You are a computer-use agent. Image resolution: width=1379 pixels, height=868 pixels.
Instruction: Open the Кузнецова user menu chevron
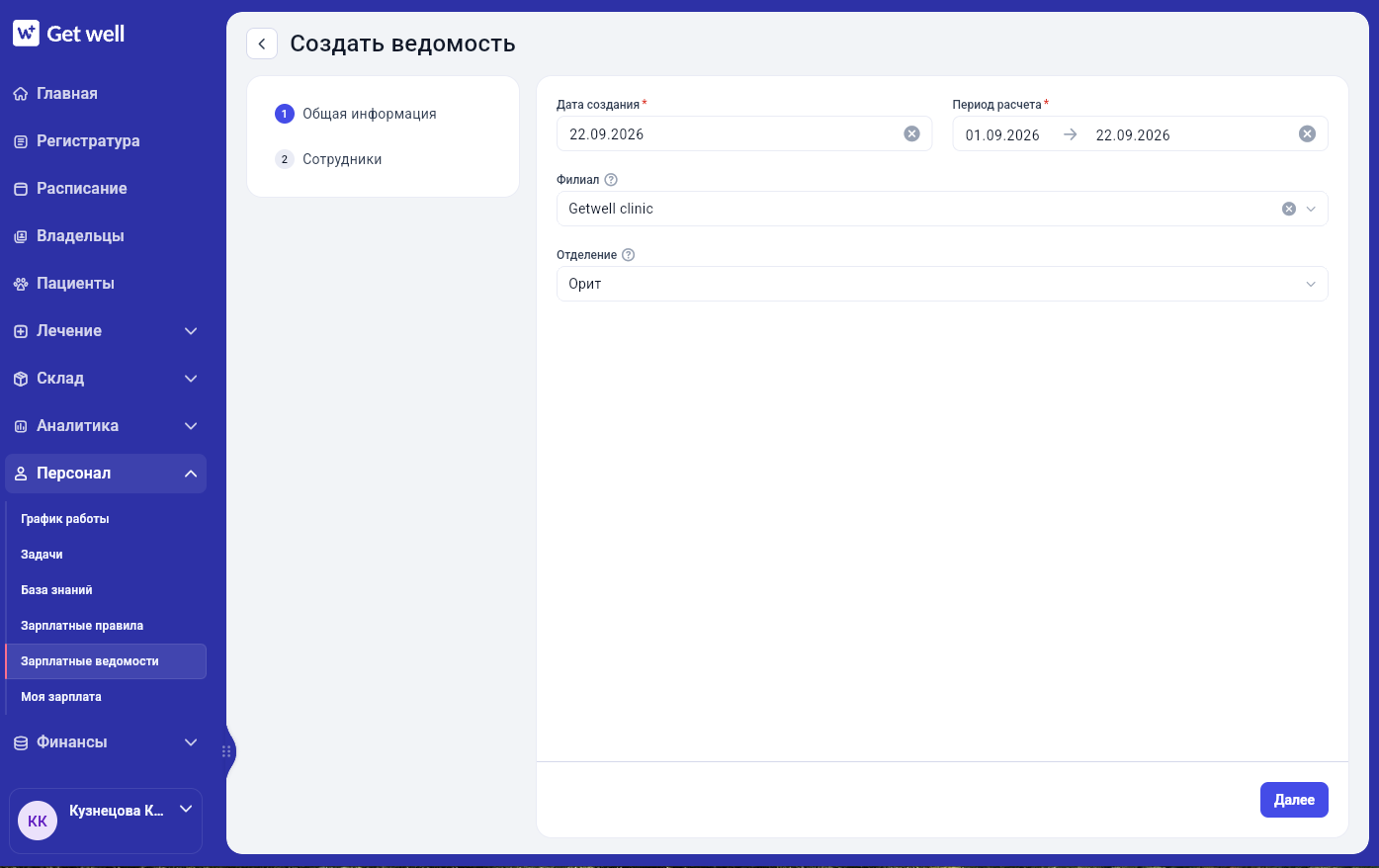tap(185, 809)
